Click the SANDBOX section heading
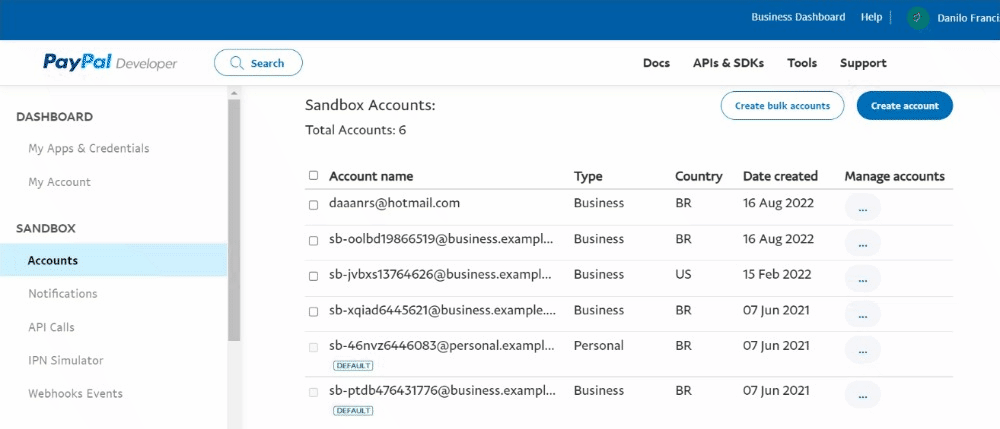The width and height of the screenshot is (1000, 429). point(45,228)
